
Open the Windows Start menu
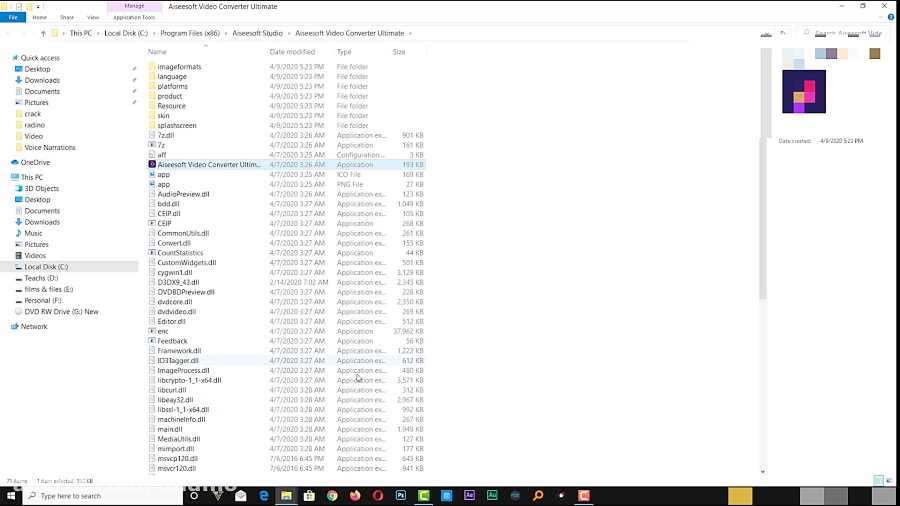[10, 496]
